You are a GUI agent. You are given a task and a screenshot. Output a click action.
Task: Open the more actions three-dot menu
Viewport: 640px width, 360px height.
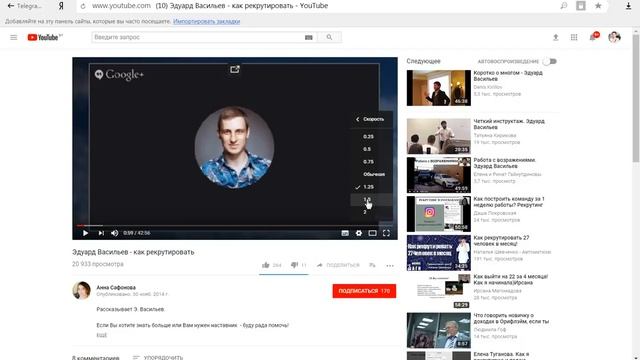coord(390,266)
